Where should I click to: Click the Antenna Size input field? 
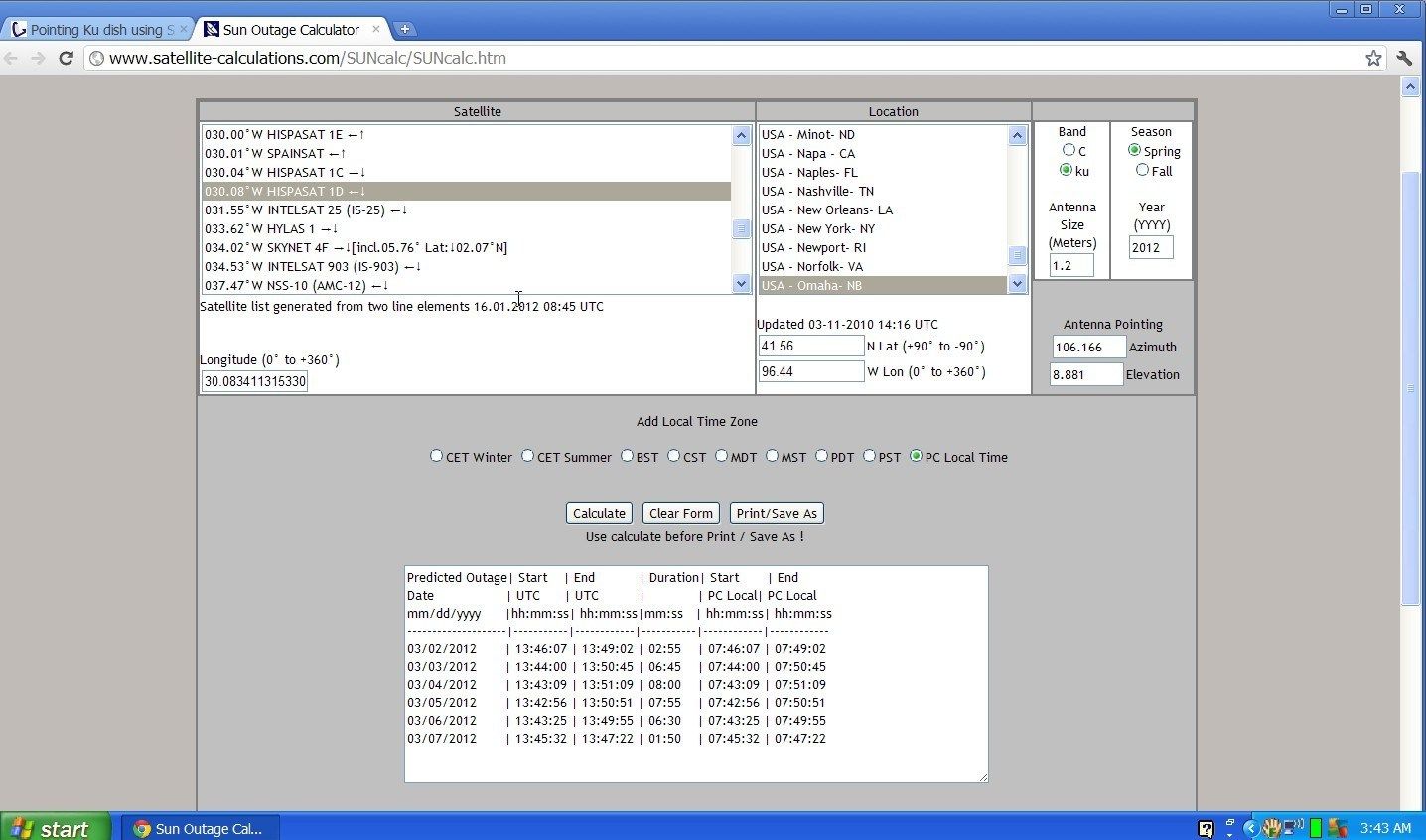click(1071, 265)
